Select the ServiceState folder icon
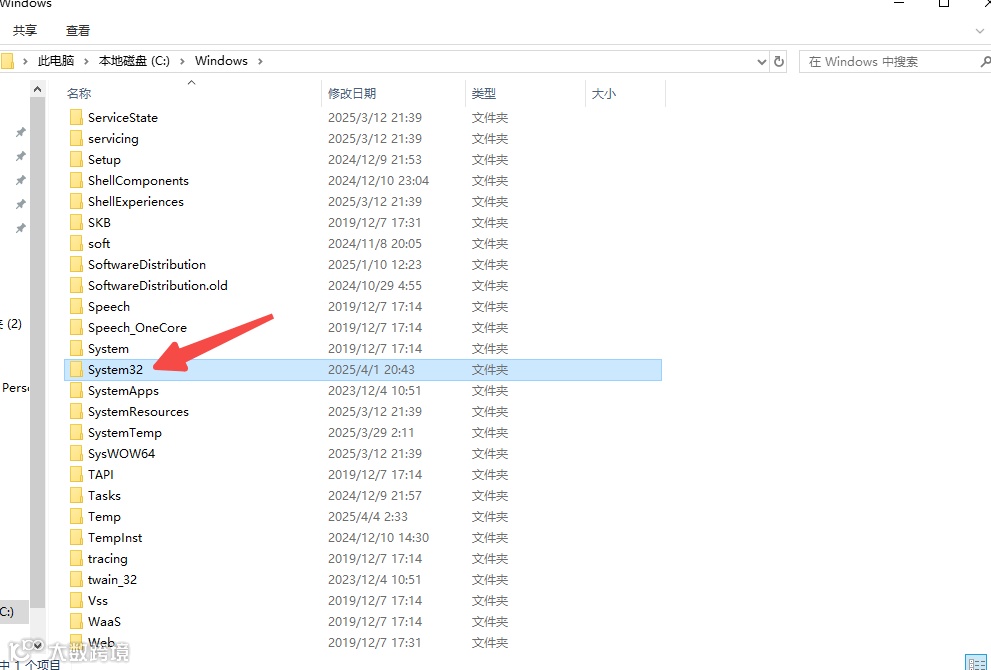Image resolution: width=991 pixels, height=670 pixels. (76, 118)
